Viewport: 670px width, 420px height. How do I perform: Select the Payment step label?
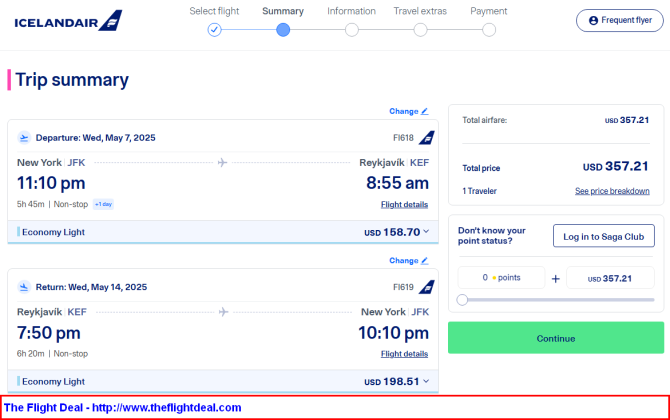point(488,11)
